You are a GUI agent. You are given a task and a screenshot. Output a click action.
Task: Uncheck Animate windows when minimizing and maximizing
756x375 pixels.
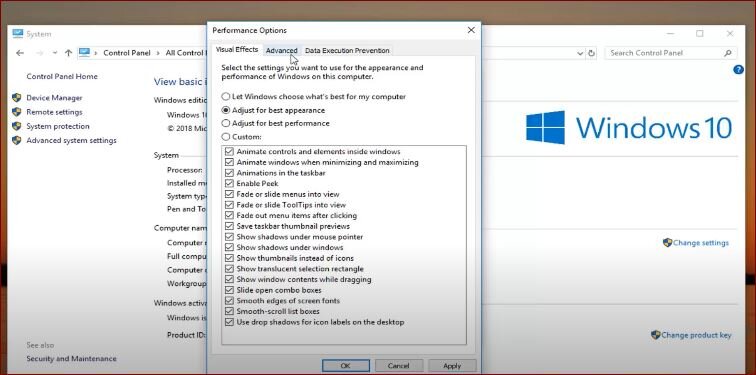pos(229,162)
